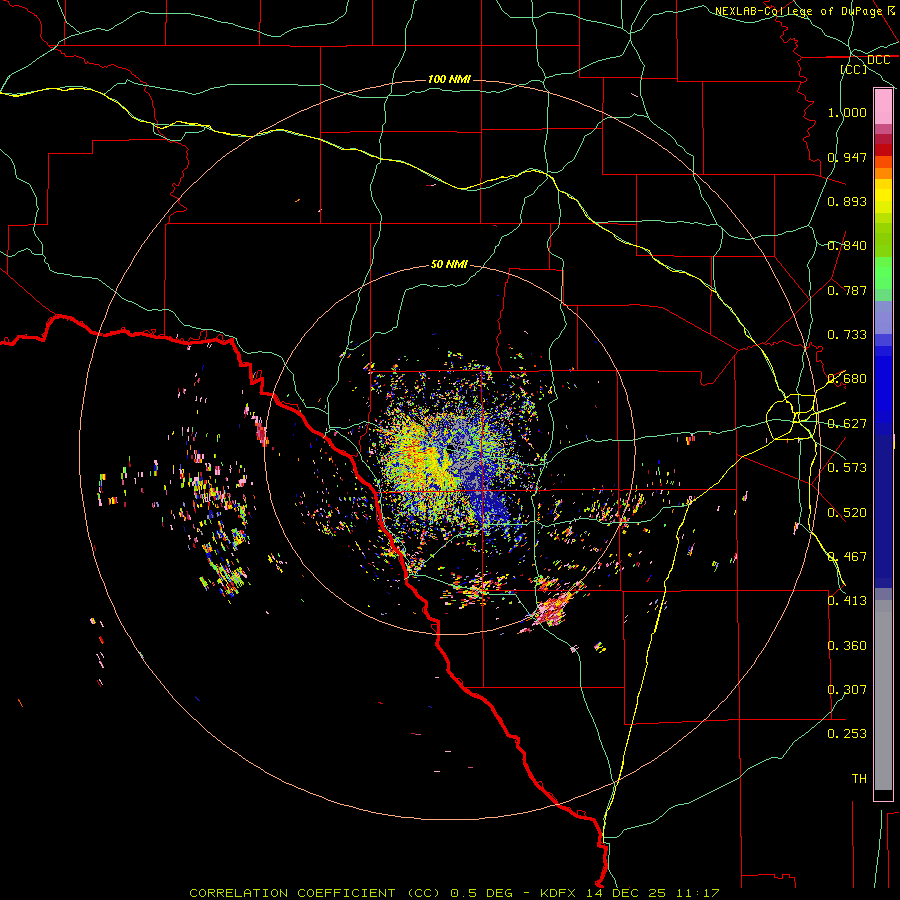Screen dimensions: 900x900
Task: Click the Correlation Coefficient product caption
Action: click(315, 893)
